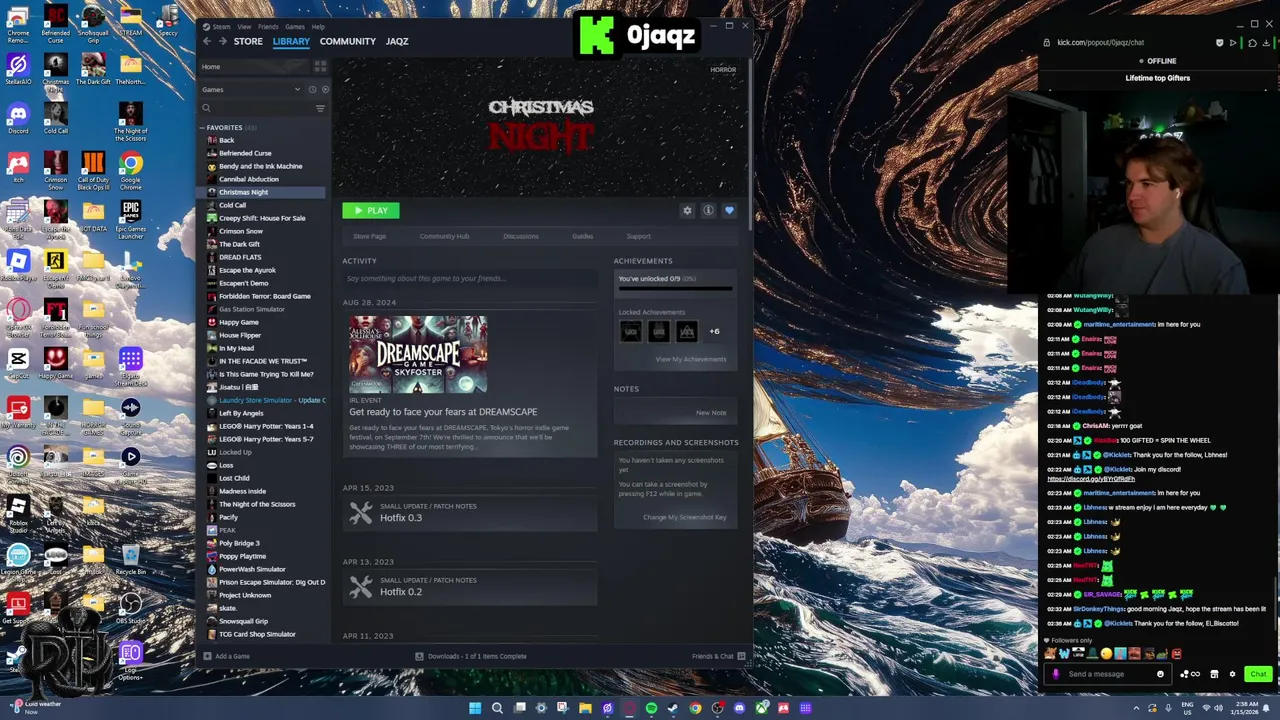Click New Note button
1280x720 pixels.
(711, 412)
